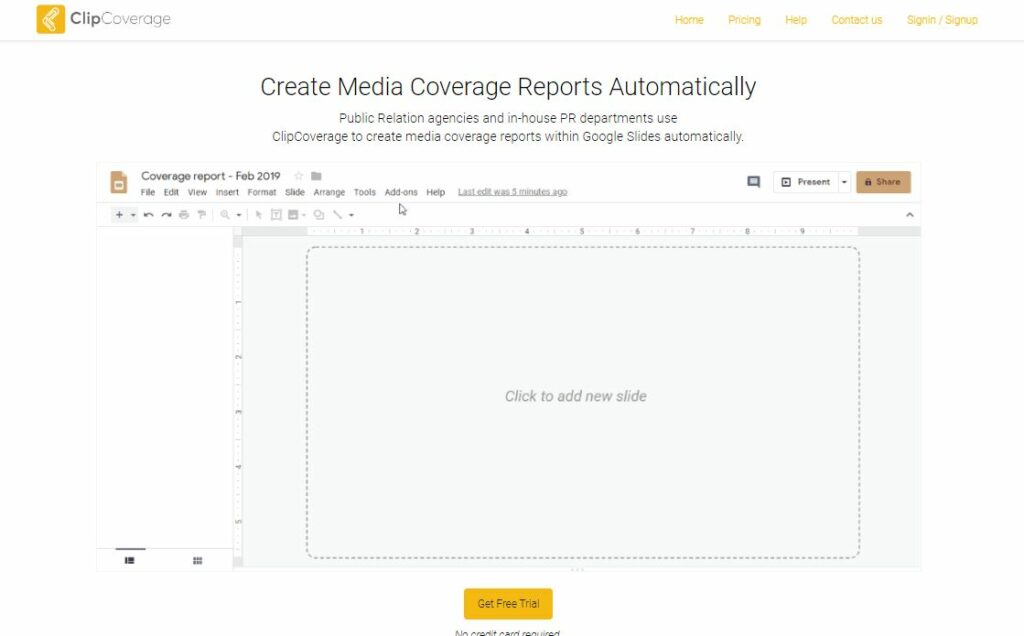
Task: Click the 'Click to add new slide' area
Action: click(x=583, y=402)
